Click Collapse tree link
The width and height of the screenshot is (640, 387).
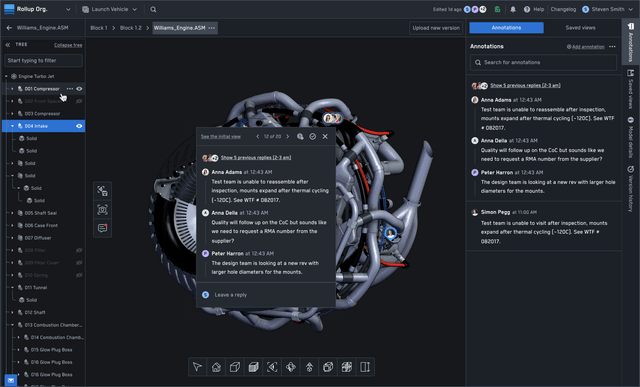[x=68, y=45]
